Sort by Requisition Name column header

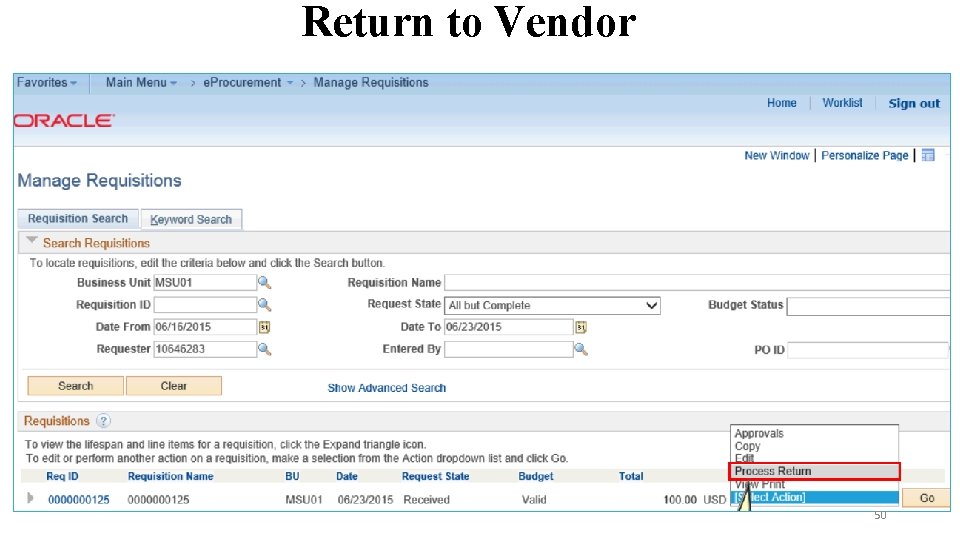pos(171,476)
